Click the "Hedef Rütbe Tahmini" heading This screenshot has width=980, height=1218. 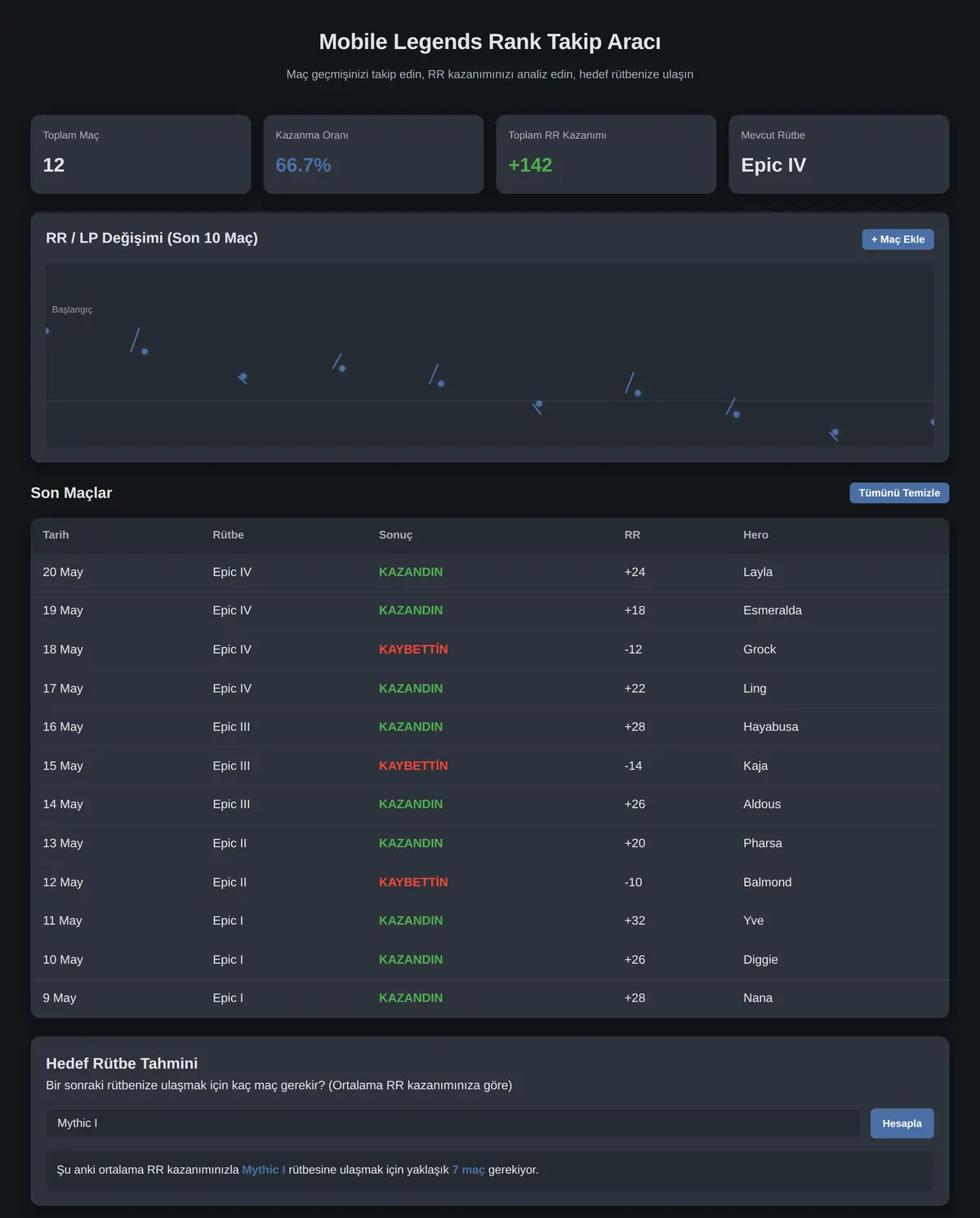pos(122,1064)
